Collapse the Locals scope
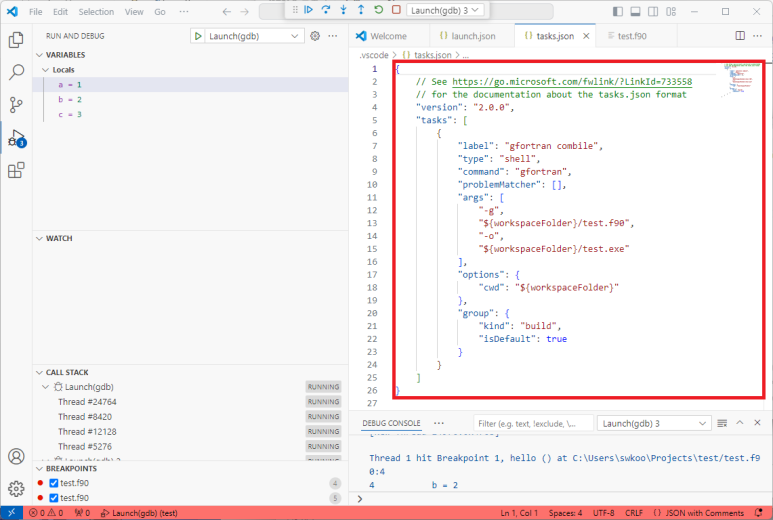 46,70
